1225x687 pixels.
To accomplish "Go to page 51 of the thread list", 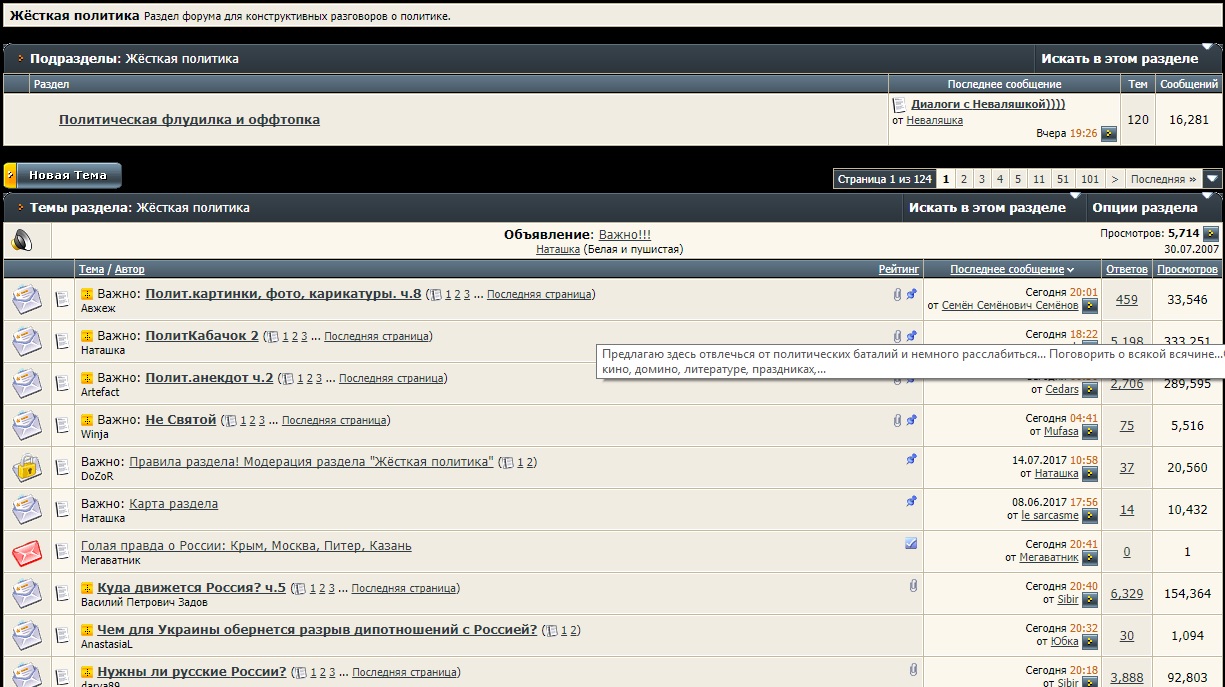I will pyautogui.click(x=1063, y=179).
